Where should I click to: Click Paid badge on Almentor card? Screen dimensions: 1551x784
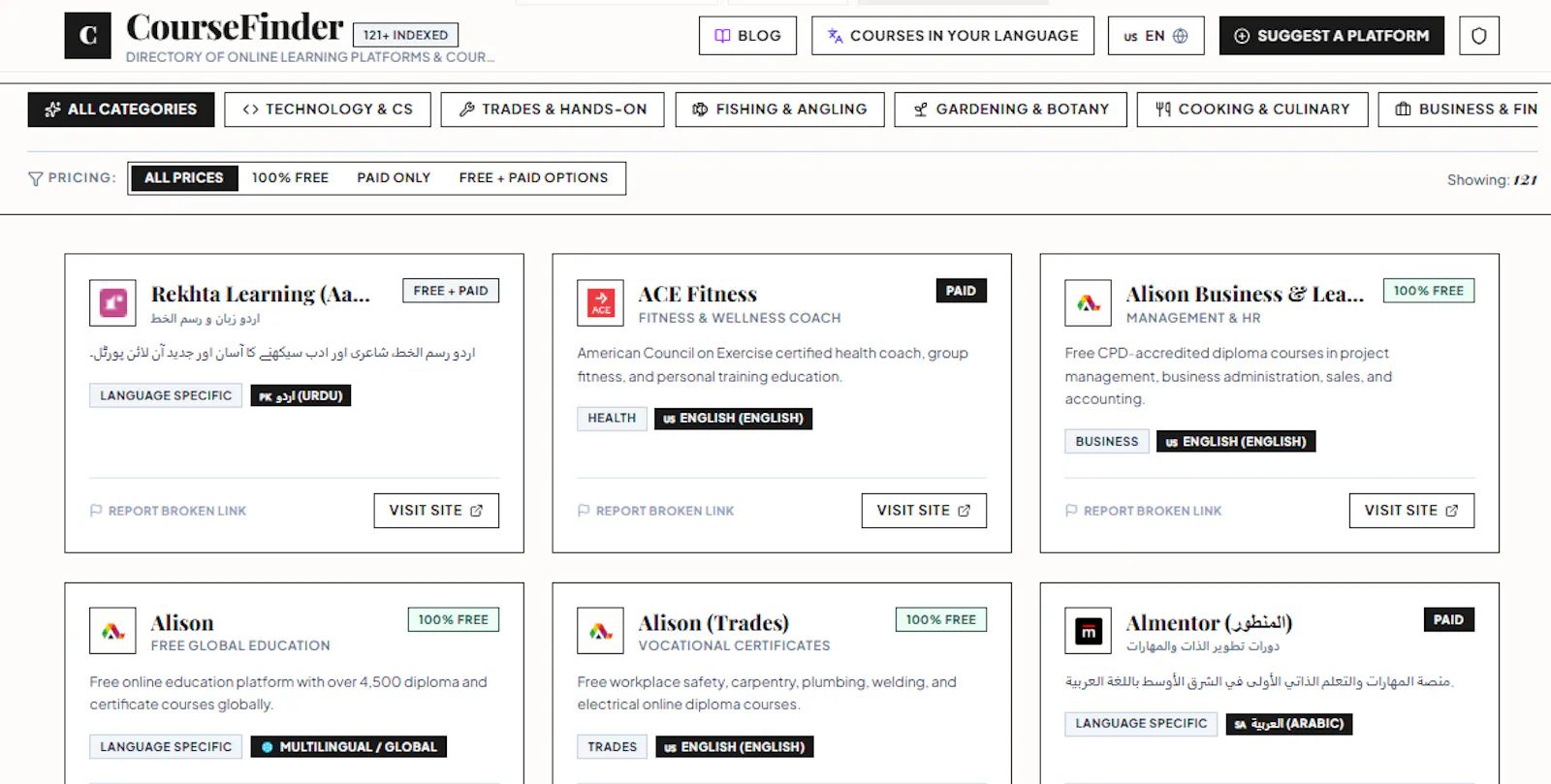coord(1448,619)
